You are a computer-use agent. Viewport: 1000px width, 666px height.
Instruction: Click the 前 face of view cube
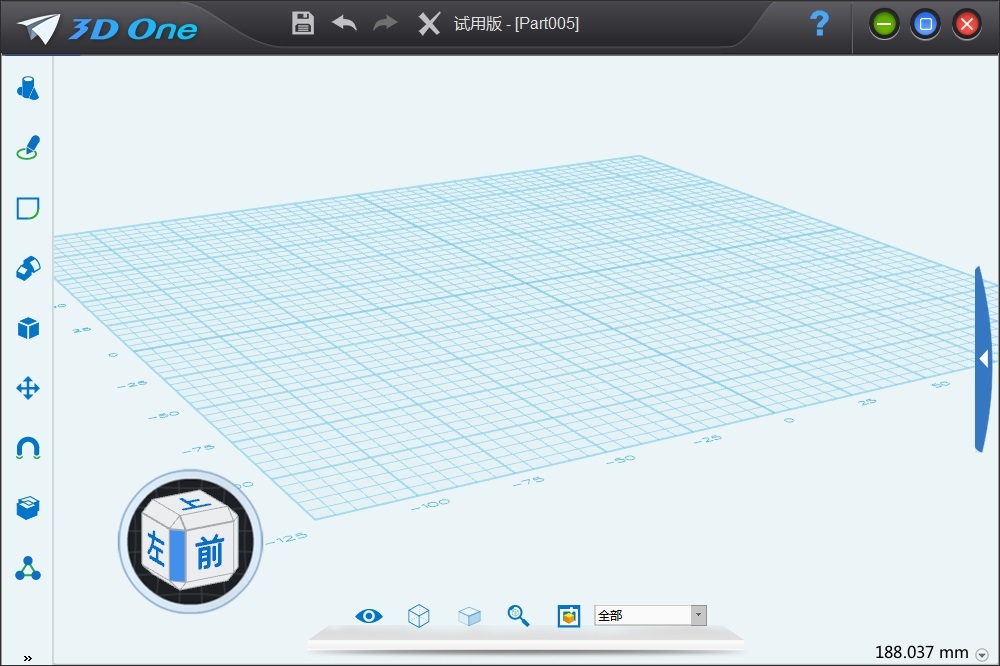(209, 551)
